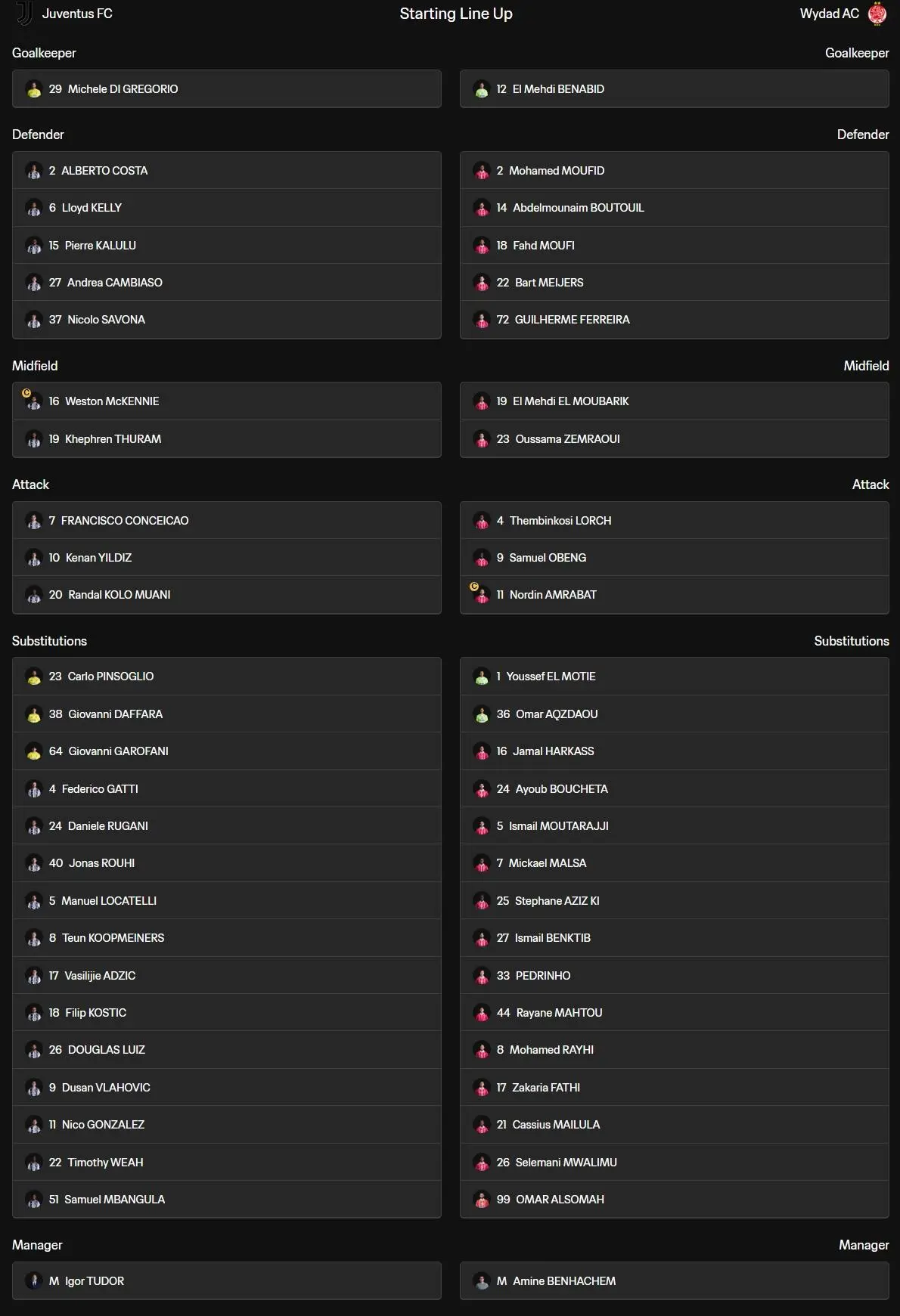Open Teun Koopmeiners substitute entry
This screenshot has height=1316, width=900.
click(x=227, y=938)
